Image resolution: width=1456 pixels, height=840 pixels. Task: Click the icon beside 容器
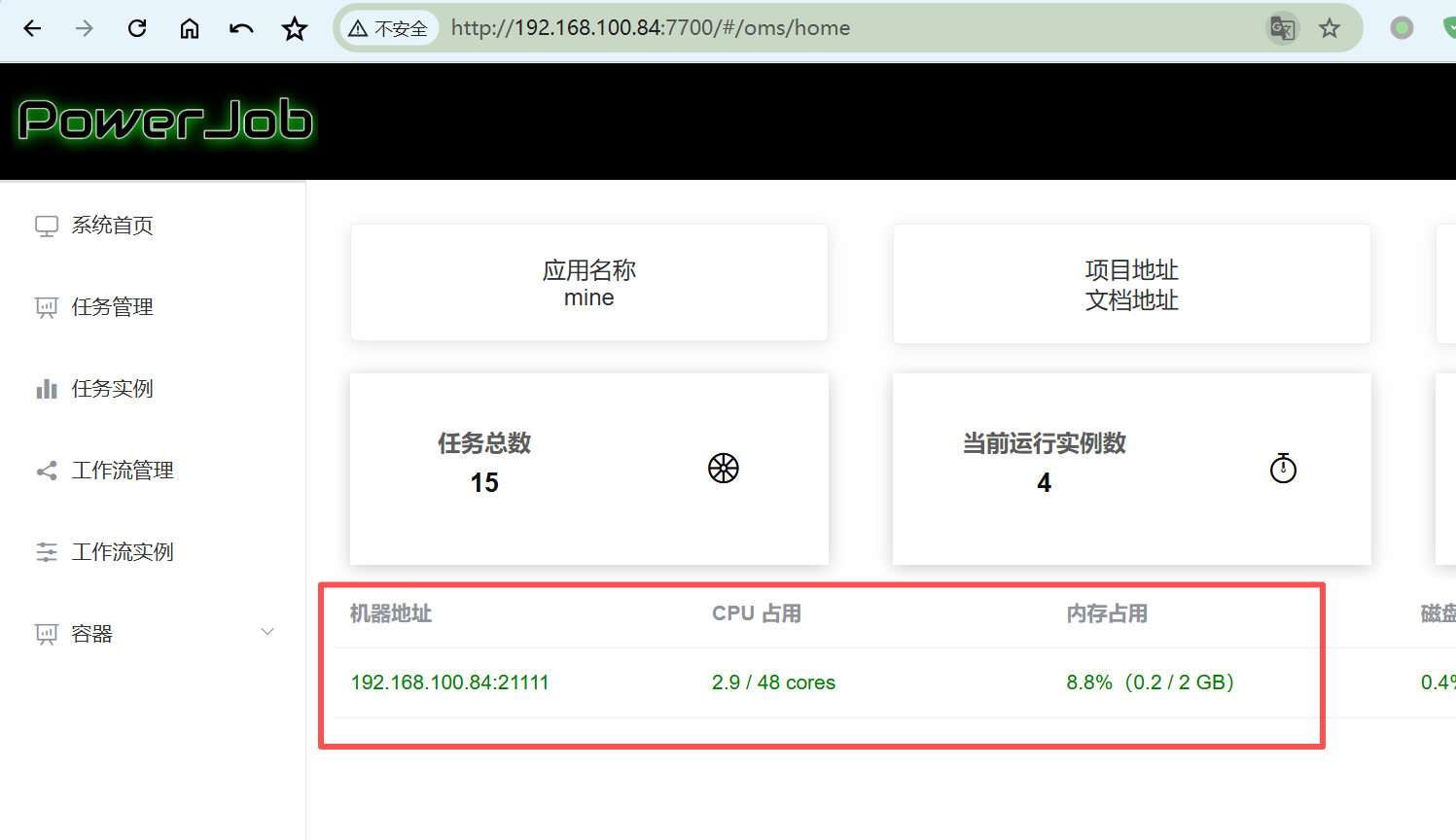point(47,634)
